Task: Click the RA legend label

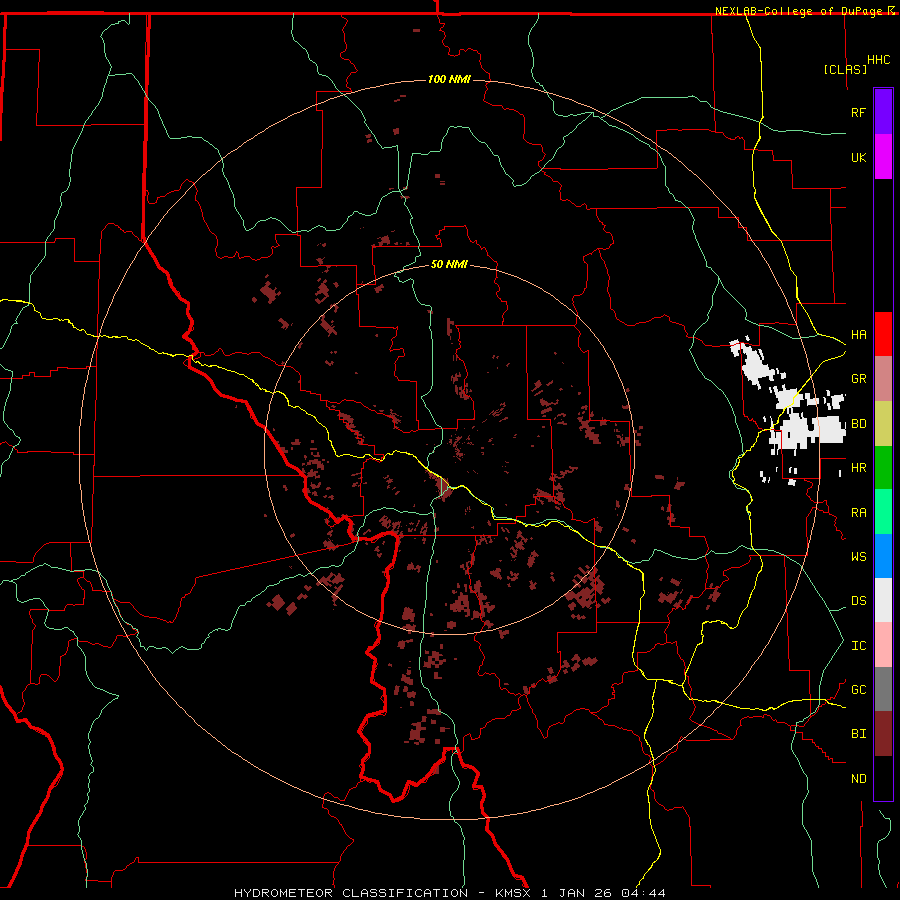Action: (x=858, y=513)
